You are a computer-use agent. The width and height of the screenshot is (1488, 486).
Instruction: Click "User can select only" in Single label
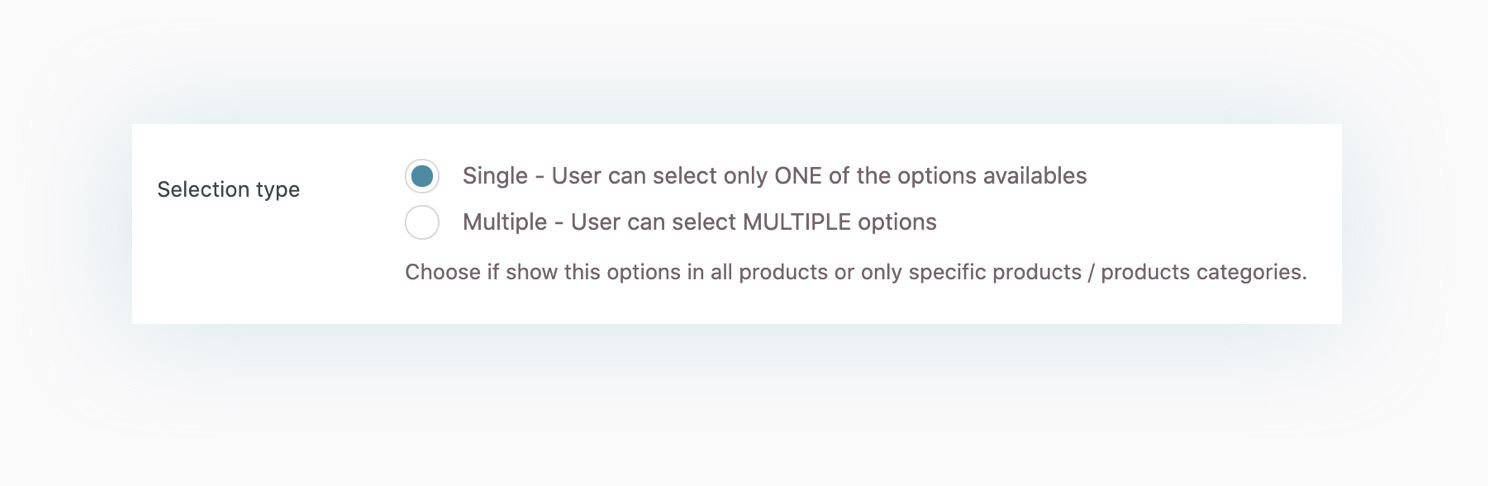pyautogui.click(x=660, y=177)
